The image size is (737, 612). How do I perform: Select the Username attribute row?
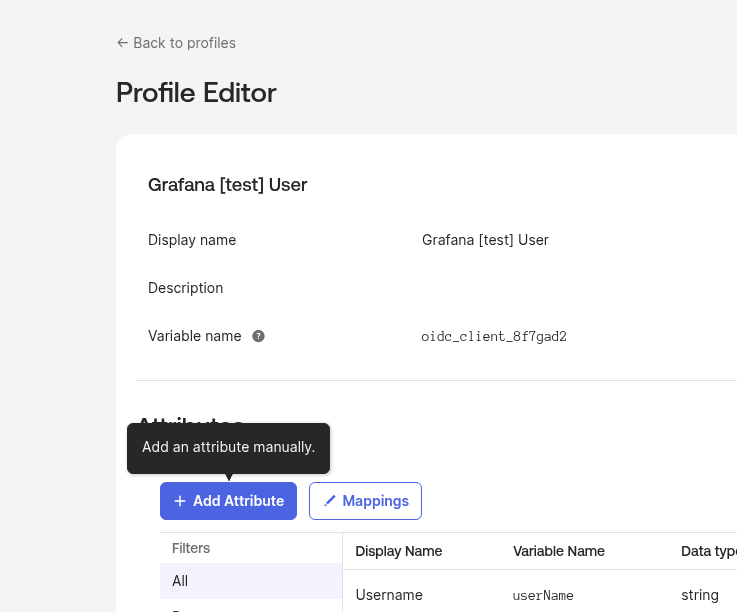pos(389,595)
